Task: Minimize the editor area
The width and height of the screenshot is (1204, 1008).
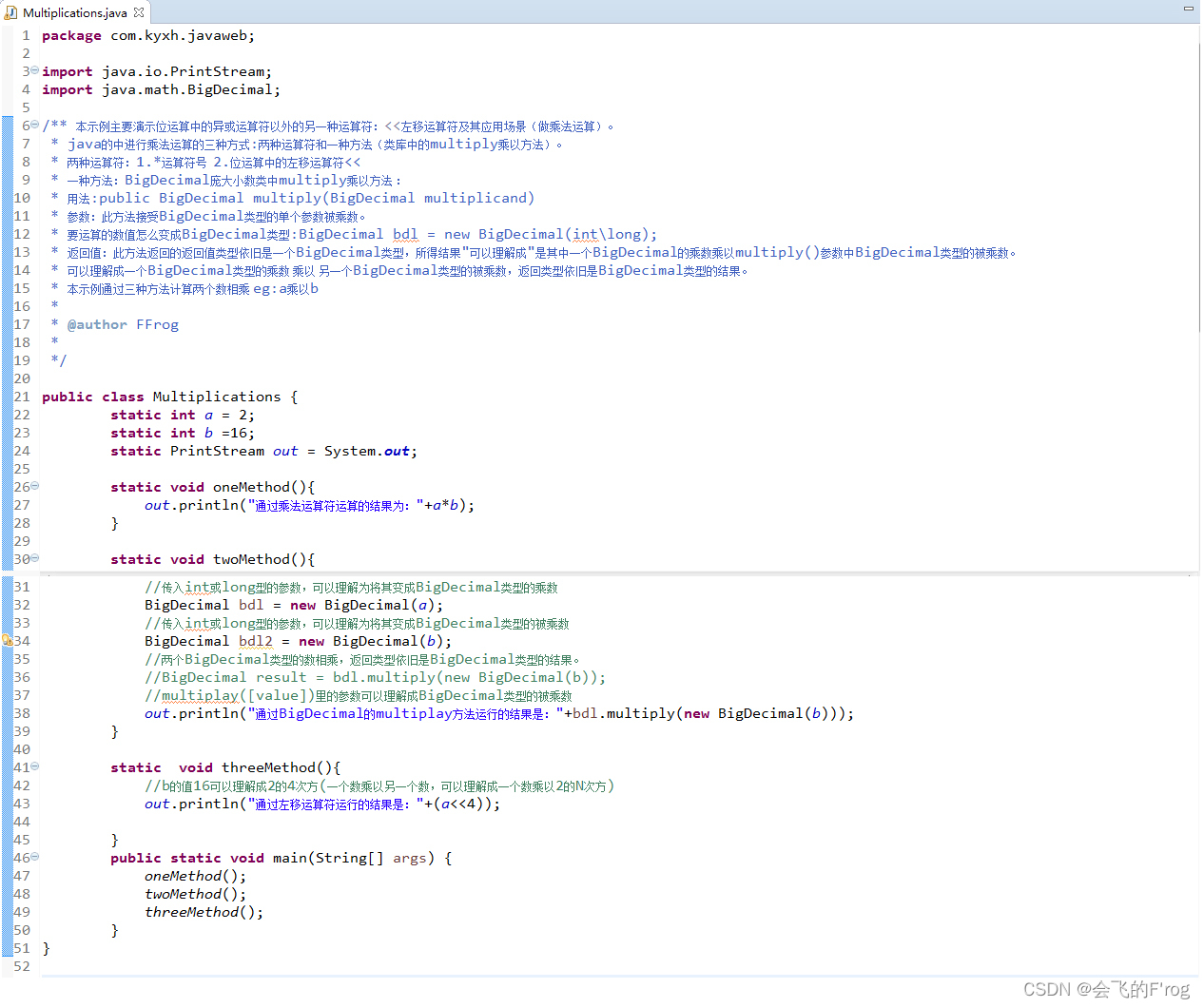Action: point(1188,8)
